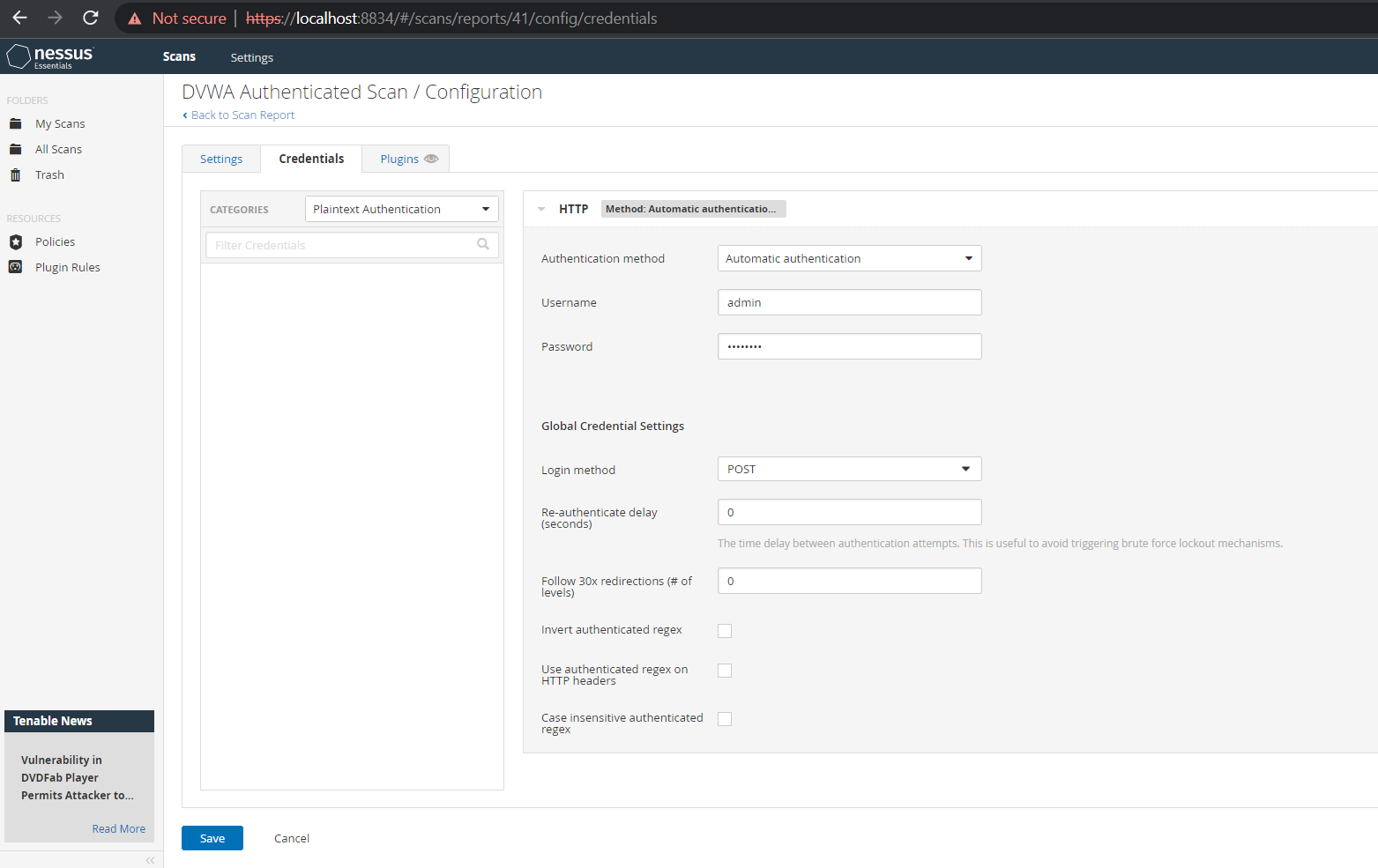The image size is (1378, 868).
Task: Click the HTTP section title
Action: [x=573, y=209]
